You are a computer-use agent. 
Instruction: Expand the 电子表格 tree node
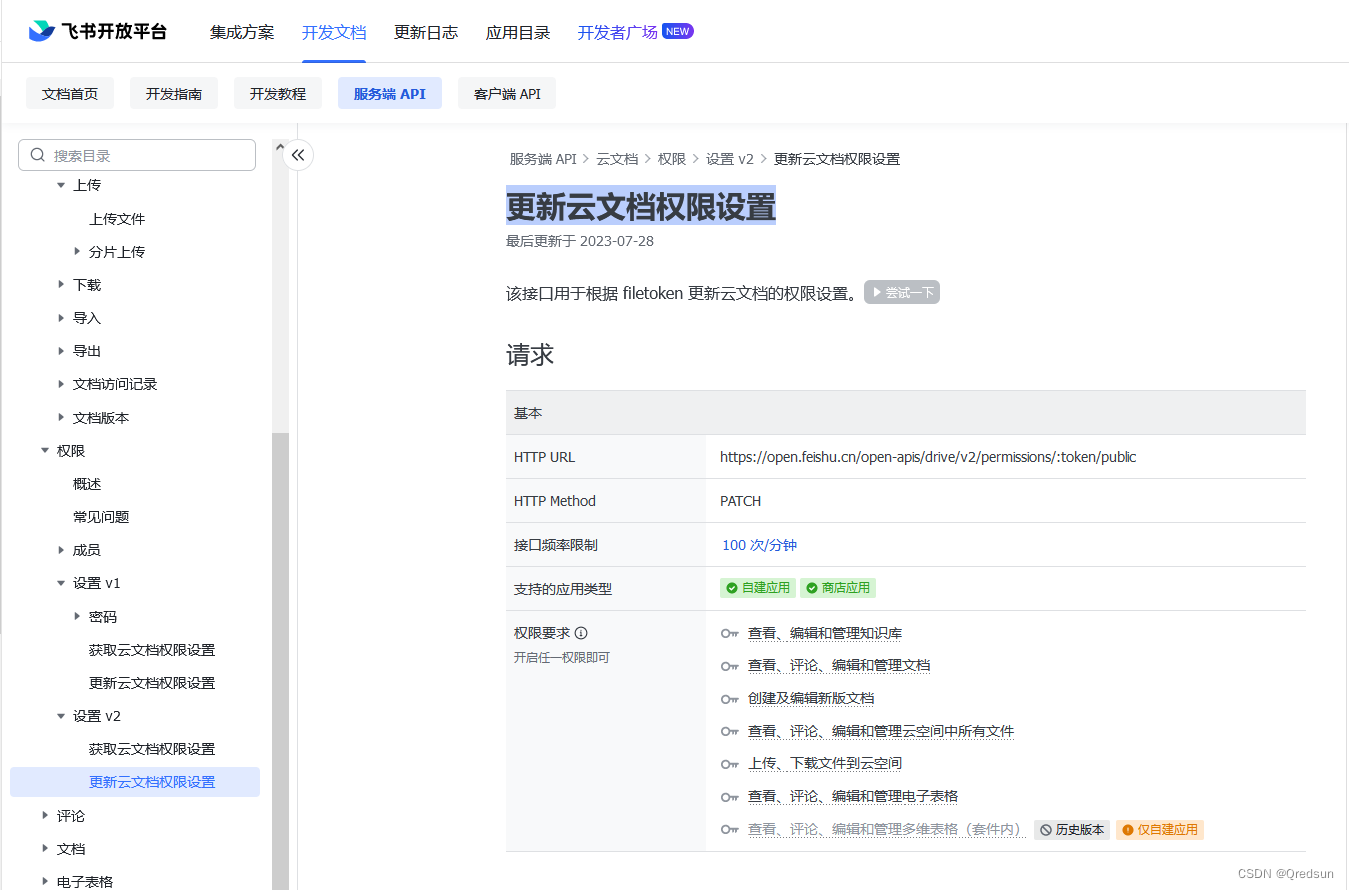pyautogui.click(x=45, y=881)
